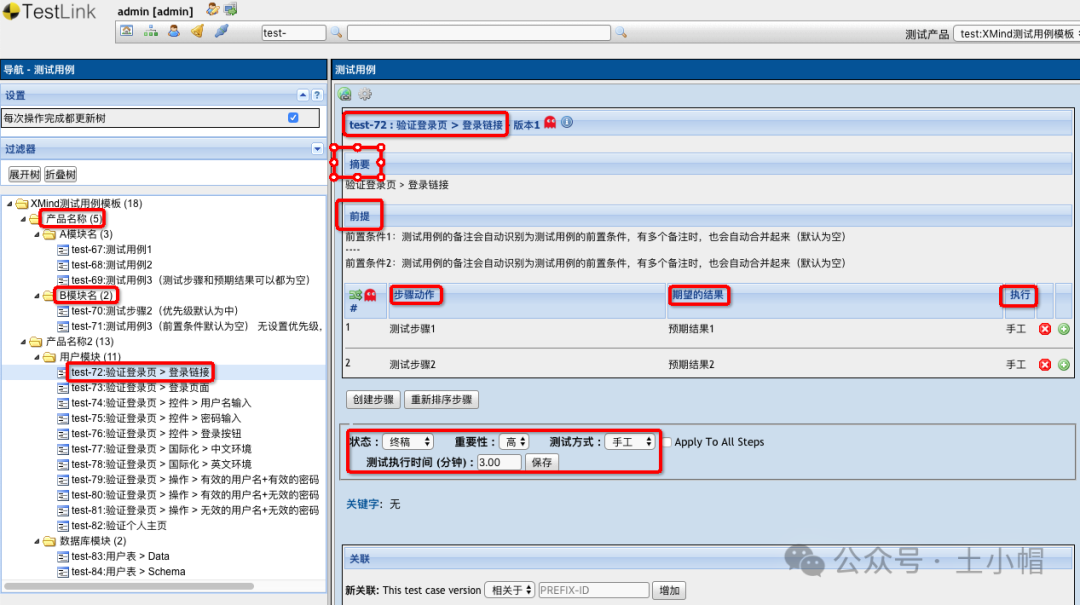Click red ghost icon in steps table header
This screenshot has height=605, width=1080.
coord(371,295)
